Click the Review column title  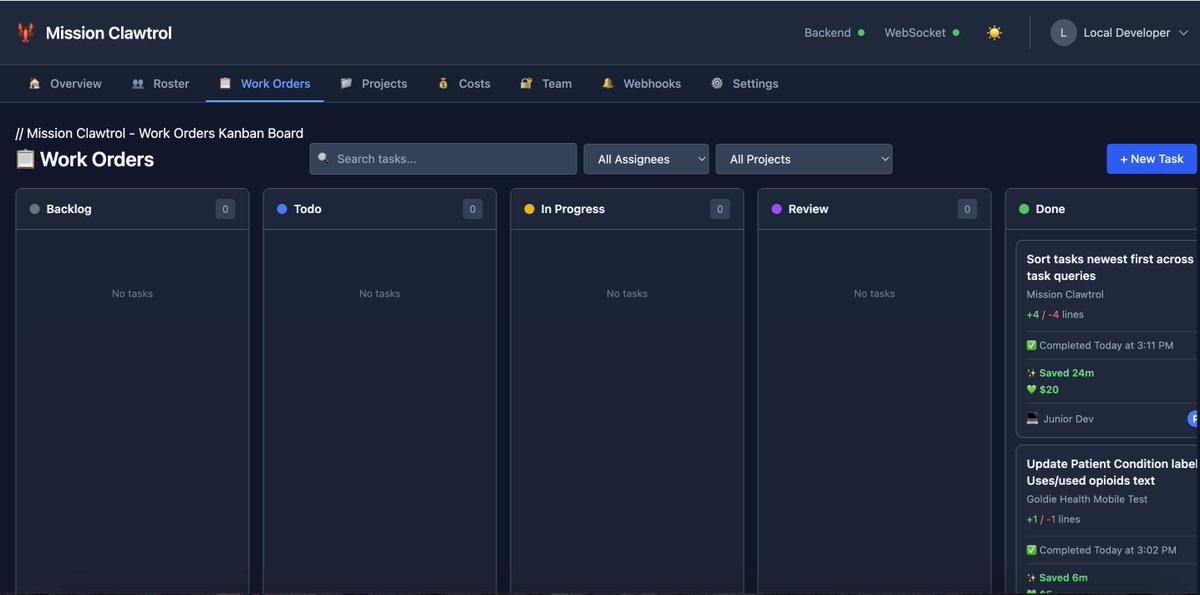pyautogui.click(x=808, y=209)
